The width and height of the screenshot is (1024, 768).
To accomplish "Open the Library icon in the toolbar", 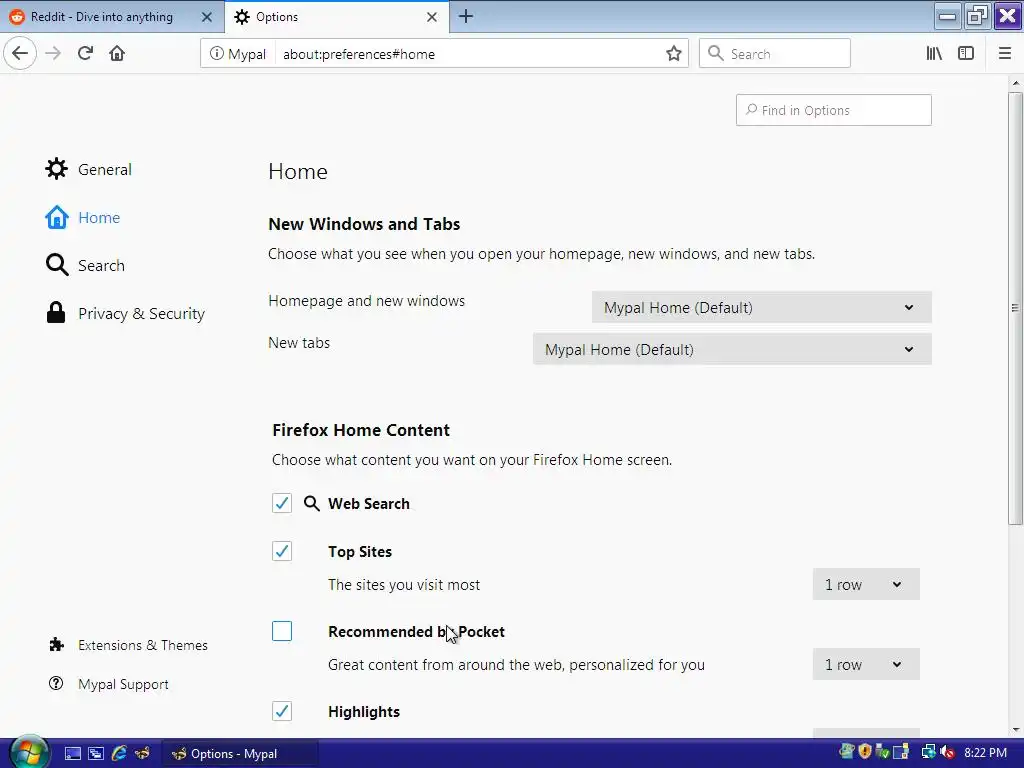I will [934, 54].
